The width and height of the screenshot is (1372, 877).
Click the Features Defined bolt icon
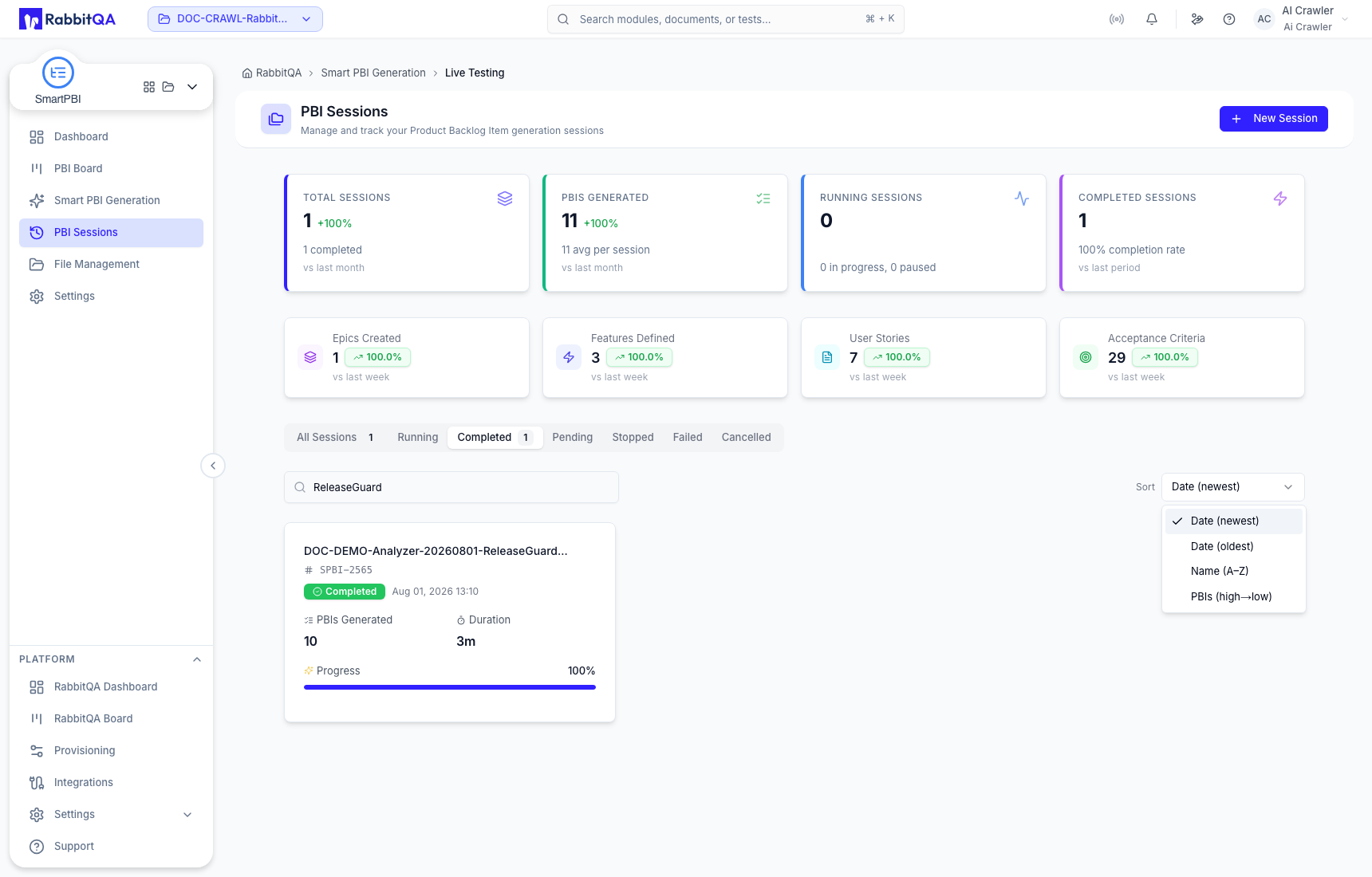point(569,357)
